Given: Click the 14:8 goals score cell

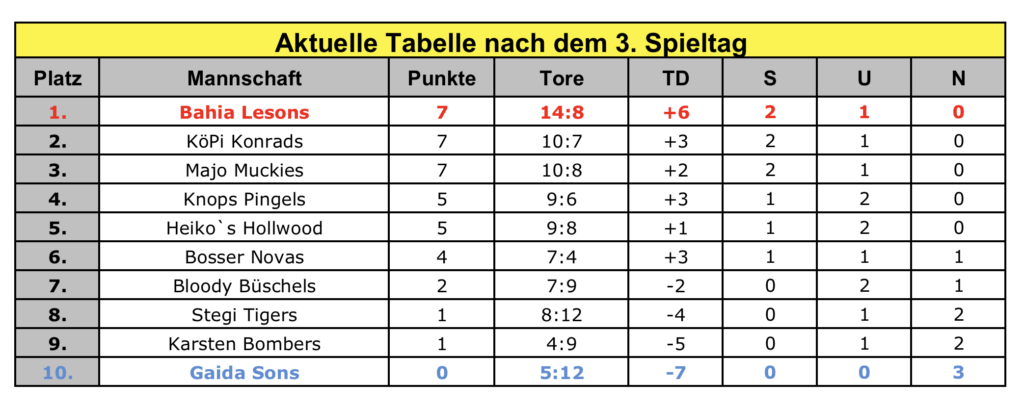Looking at the screenshot, I should (x=561, y=112).
